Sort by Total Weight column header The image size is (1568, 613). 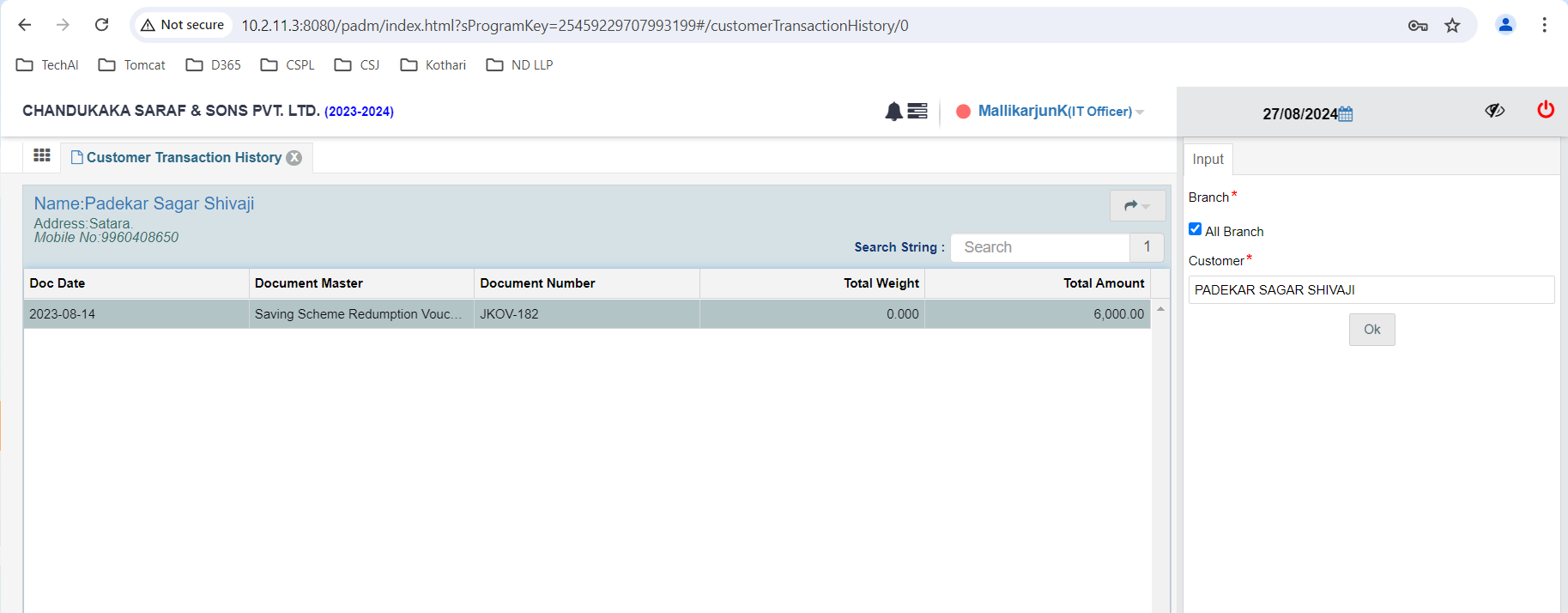pos(812,283)
